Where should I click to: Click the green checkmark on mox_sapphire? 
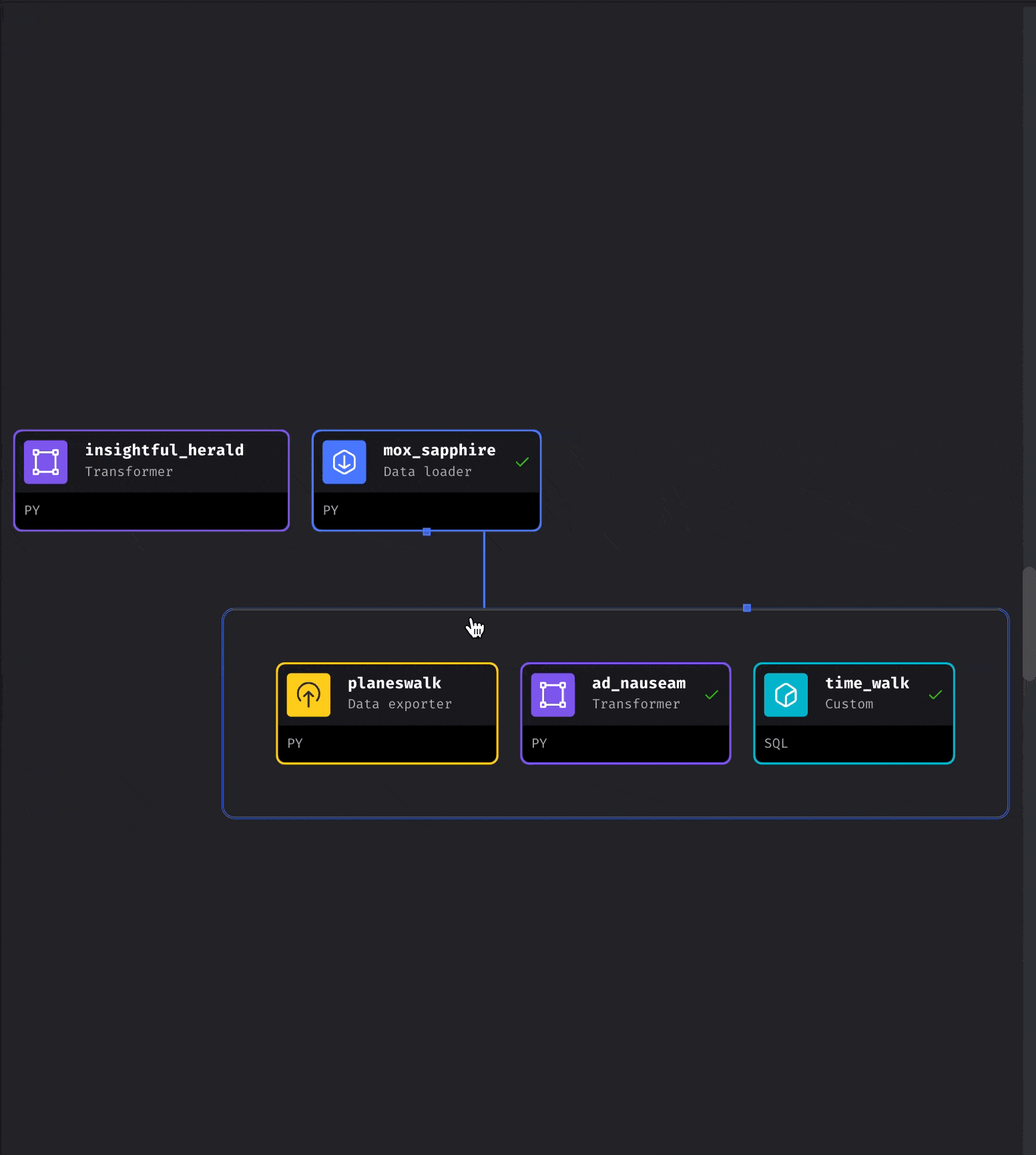click(x=522, y=462)
